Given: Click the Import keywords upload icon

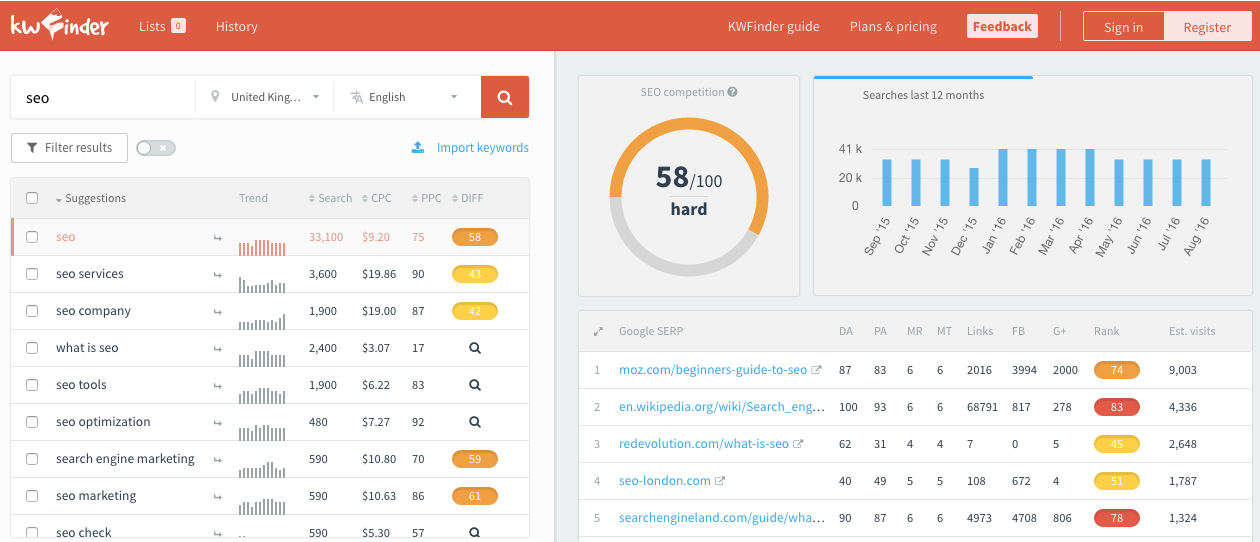Looking at the screenshot, I should pos(418,147).
